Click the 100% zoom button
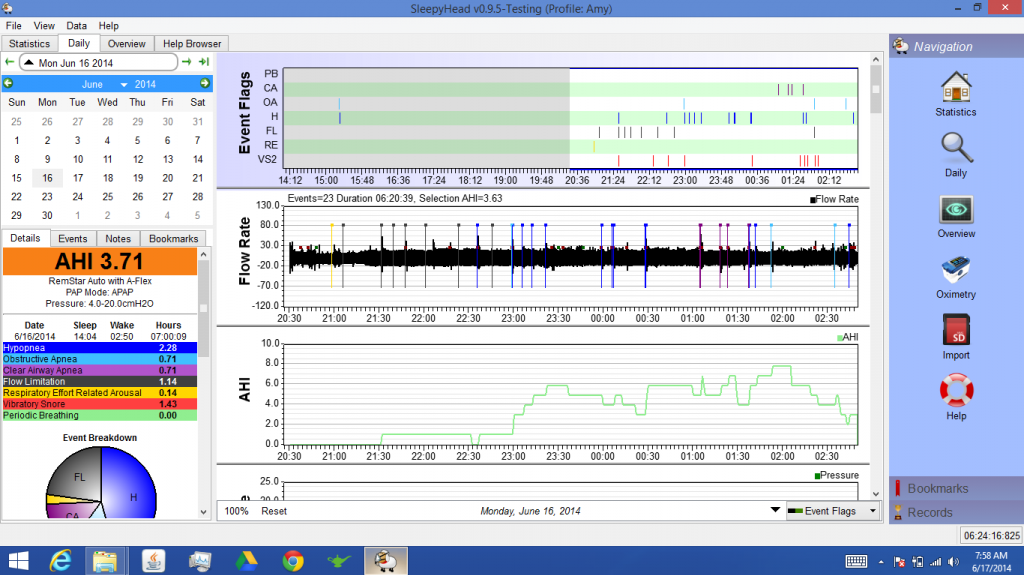The image size is (1024, 575). coord(236,511)
